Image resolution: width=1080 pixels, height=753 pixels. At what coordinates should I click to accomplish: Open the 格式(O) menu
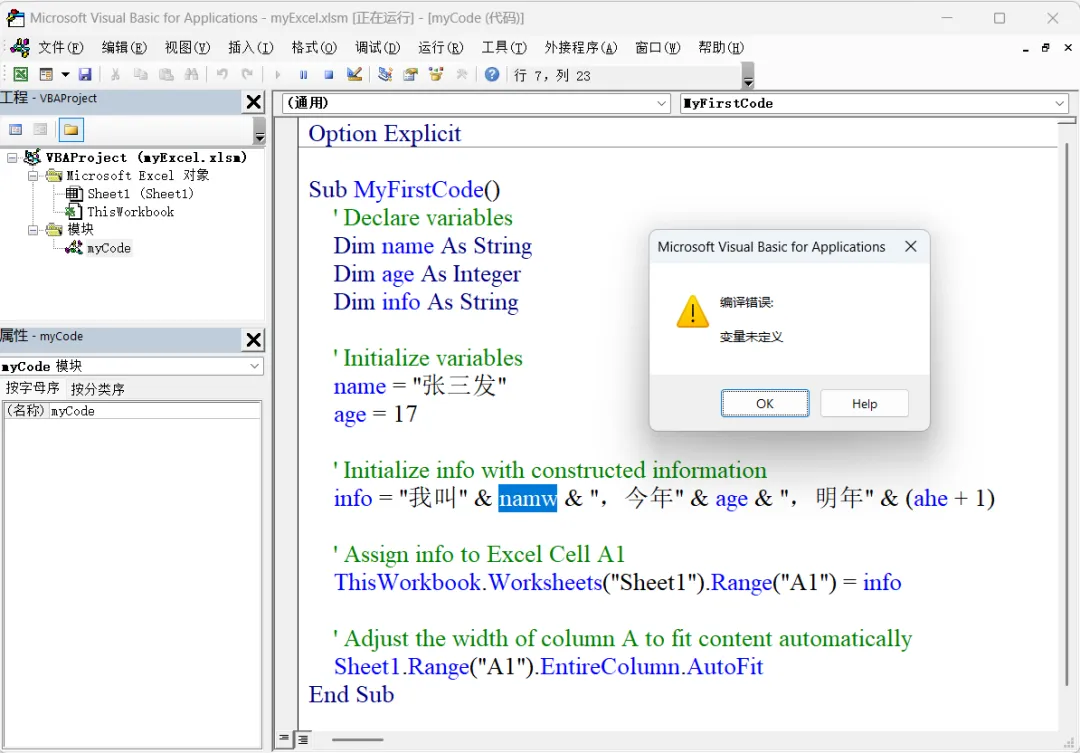point(314,48)
